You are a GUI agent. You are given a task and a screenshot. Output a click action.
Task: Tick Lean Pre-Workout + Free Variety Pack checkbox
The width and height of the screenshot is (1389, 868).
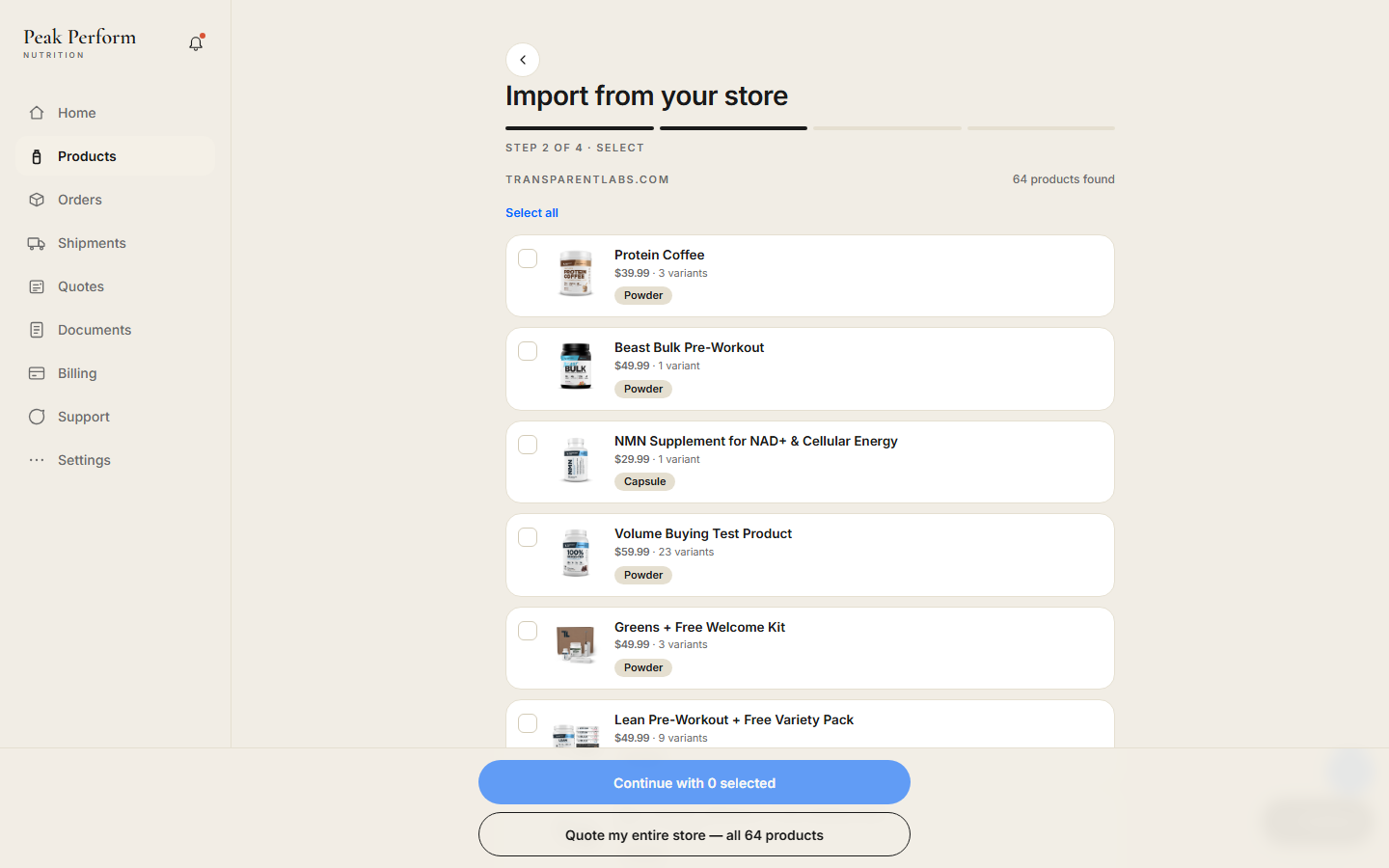pos(528,723)
